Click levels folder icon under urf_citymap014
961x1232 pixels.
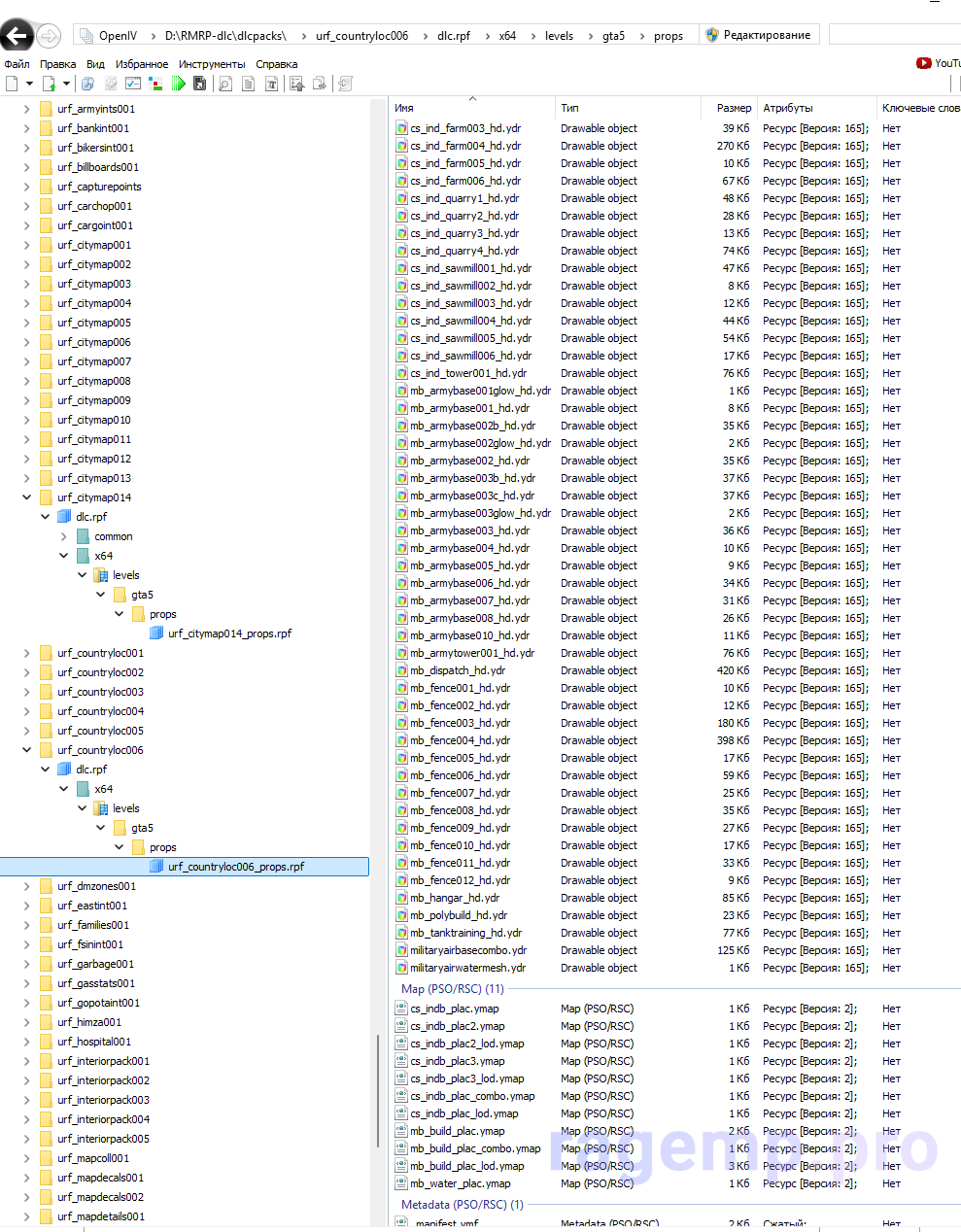(101, 575)
